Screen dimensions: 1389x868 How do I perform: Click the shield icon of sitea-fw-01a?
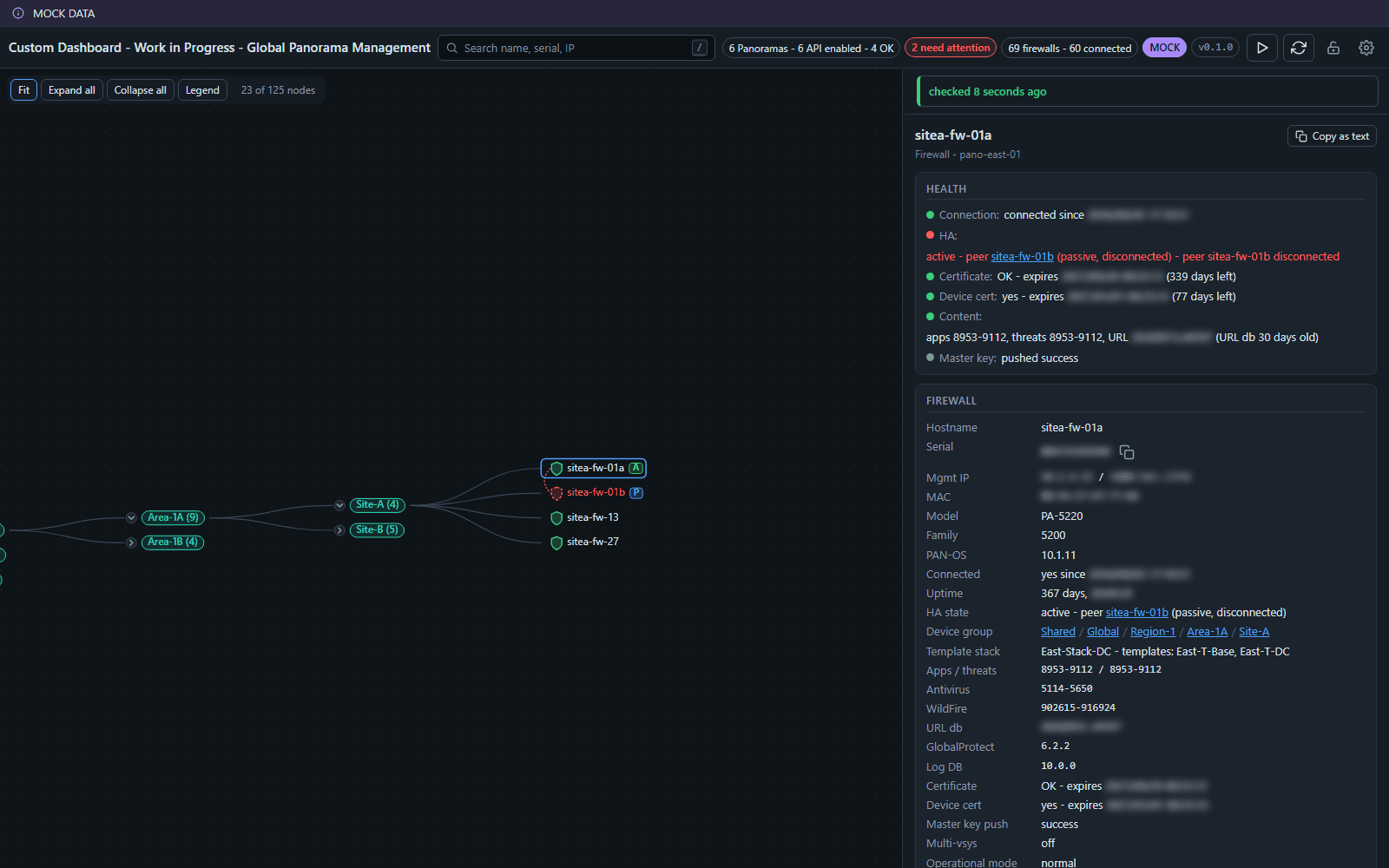556,469
